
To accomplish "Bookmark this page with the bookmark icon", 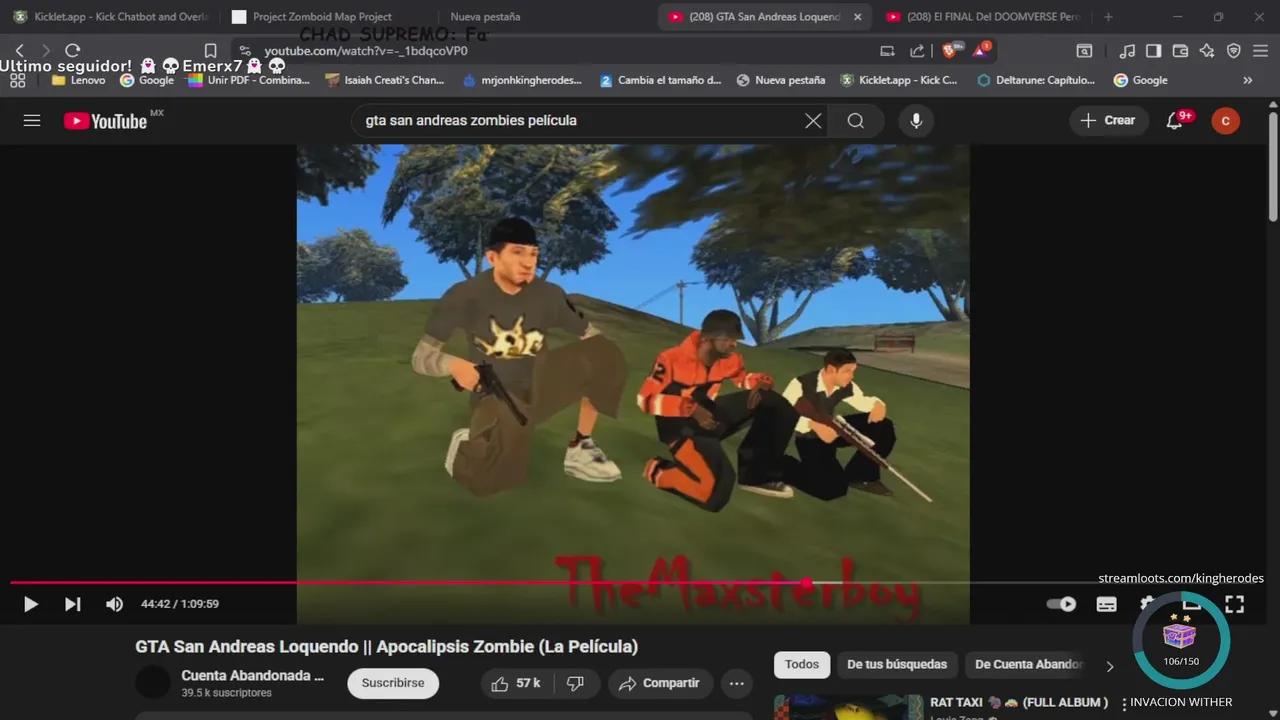I will (210, 51).
